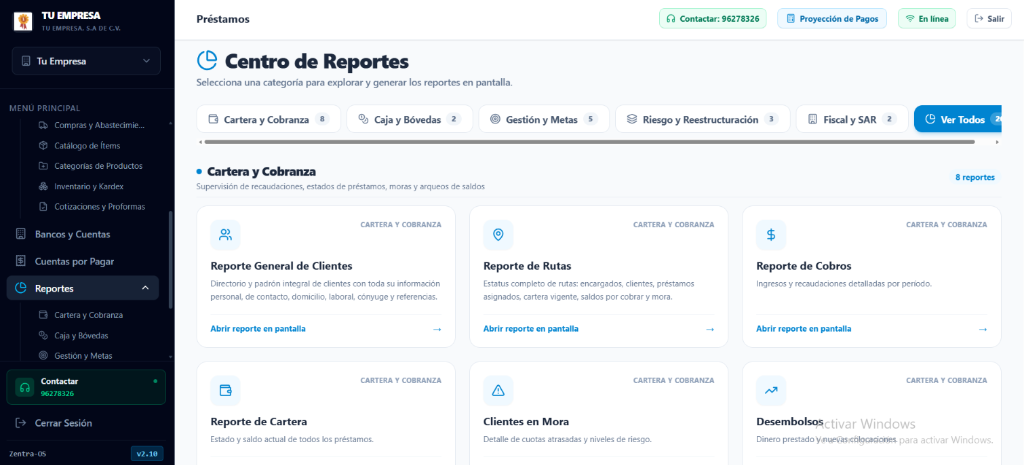Click the arrow on Reporte de Cobros card
Screen dimensions: 1024x465
pos(983,329)
